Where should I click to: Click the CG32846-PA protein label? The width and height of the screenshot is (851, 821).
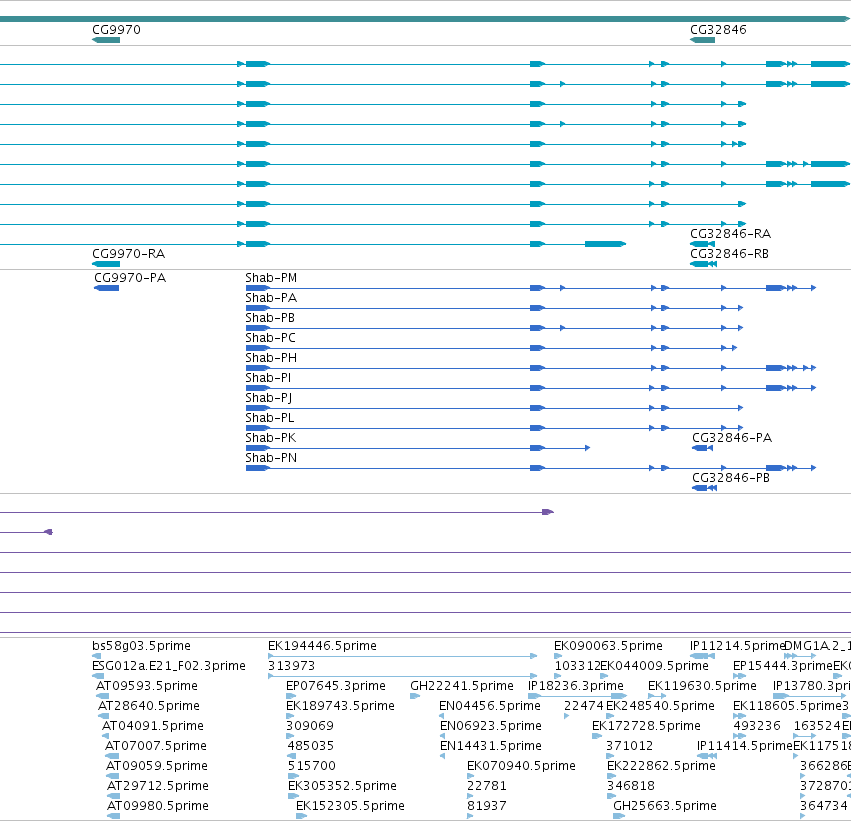point(732,438)
